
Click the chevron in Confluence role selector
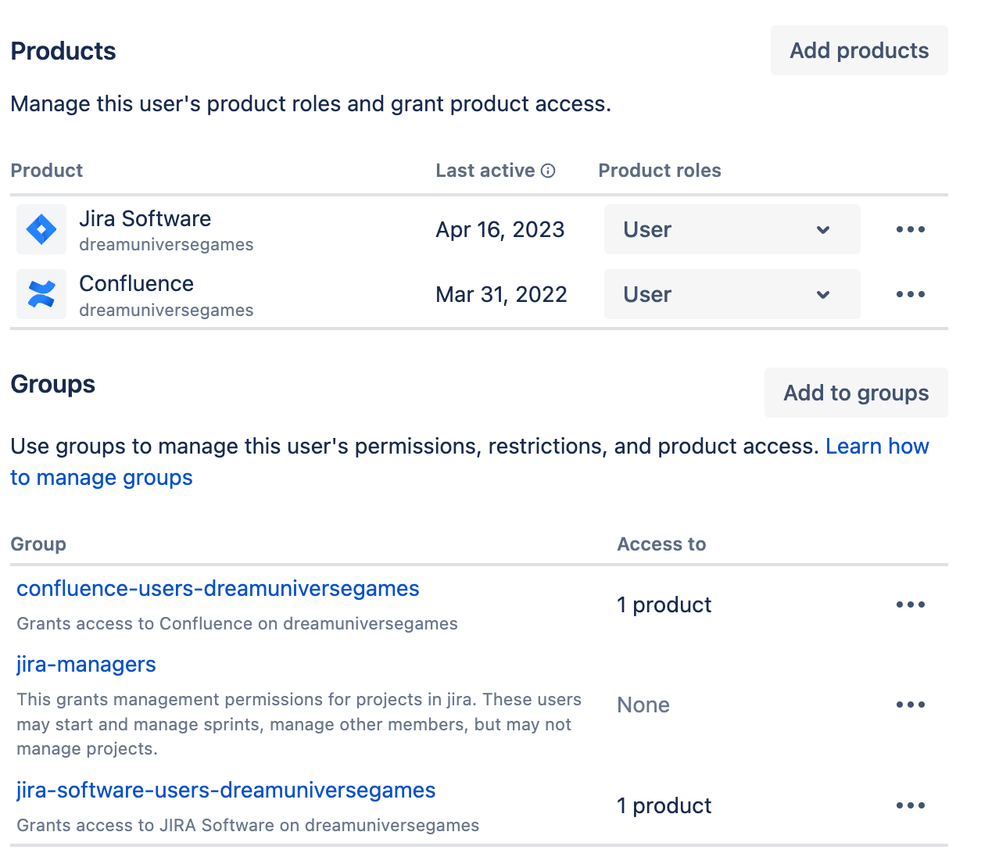pyautogui.click(x=823, y=295)
